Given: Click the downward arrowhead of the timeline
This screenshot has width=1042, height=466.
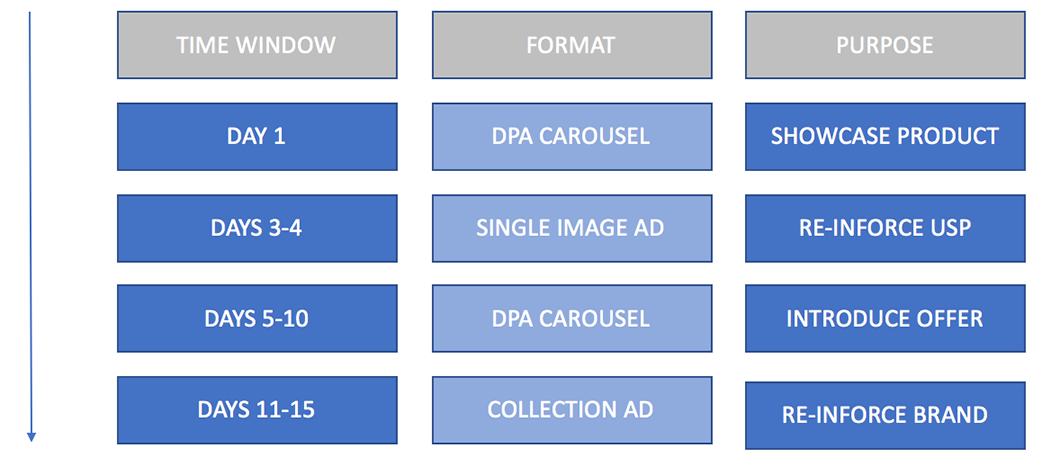Looking at the screenshot, I should [31, 437].
